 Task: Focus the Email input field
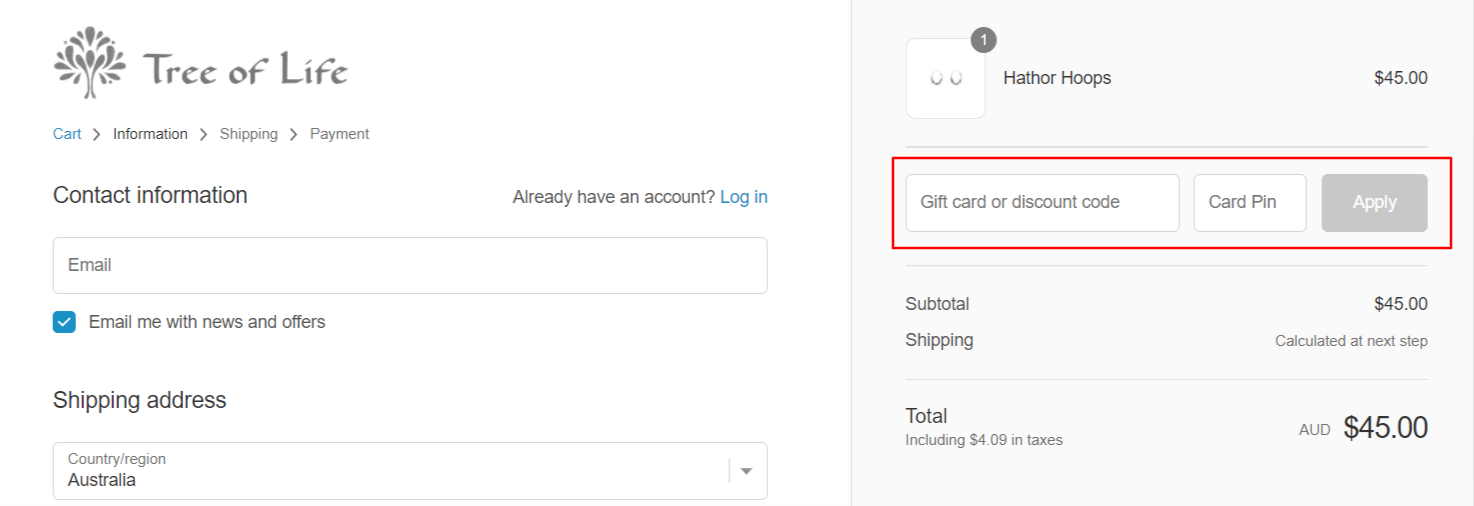click(x=410, y=265)
